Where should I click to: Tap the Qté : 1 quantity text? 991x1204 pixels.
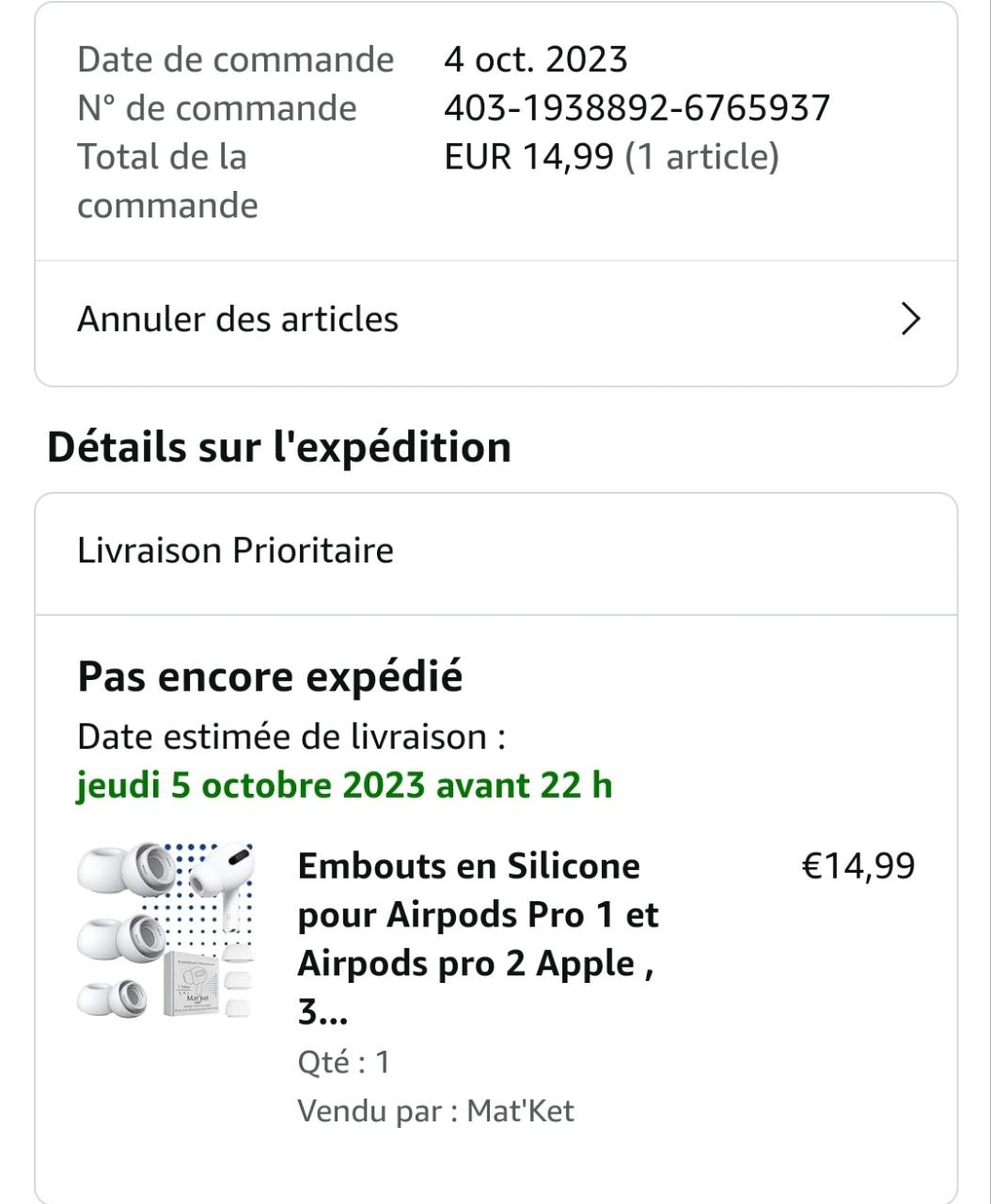343,1062
